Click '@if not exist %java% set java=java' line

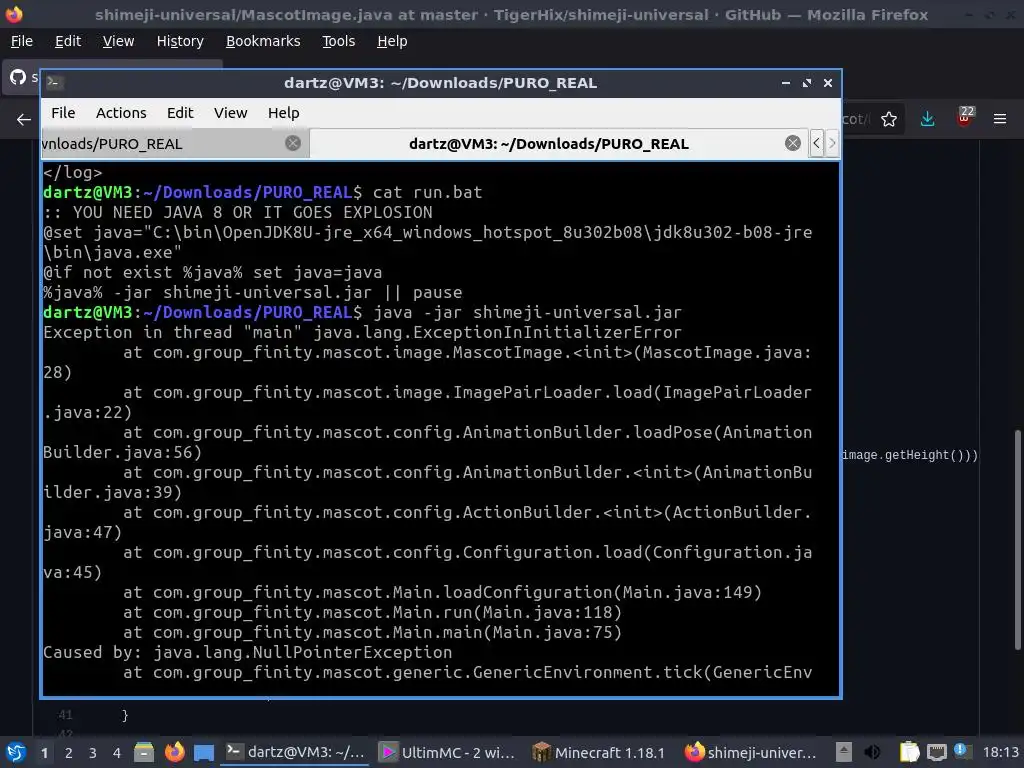[213, 272]
